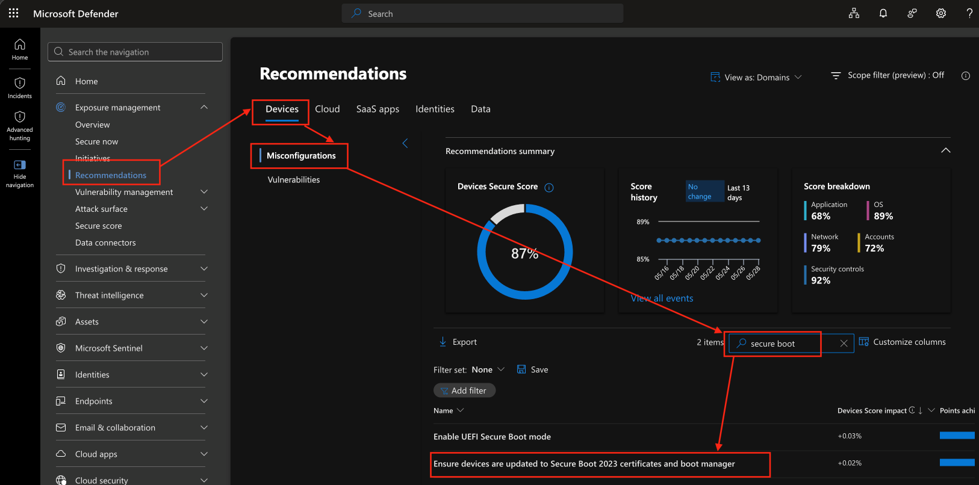
Task: Open View all events link
Action: (x=662, y=298)
